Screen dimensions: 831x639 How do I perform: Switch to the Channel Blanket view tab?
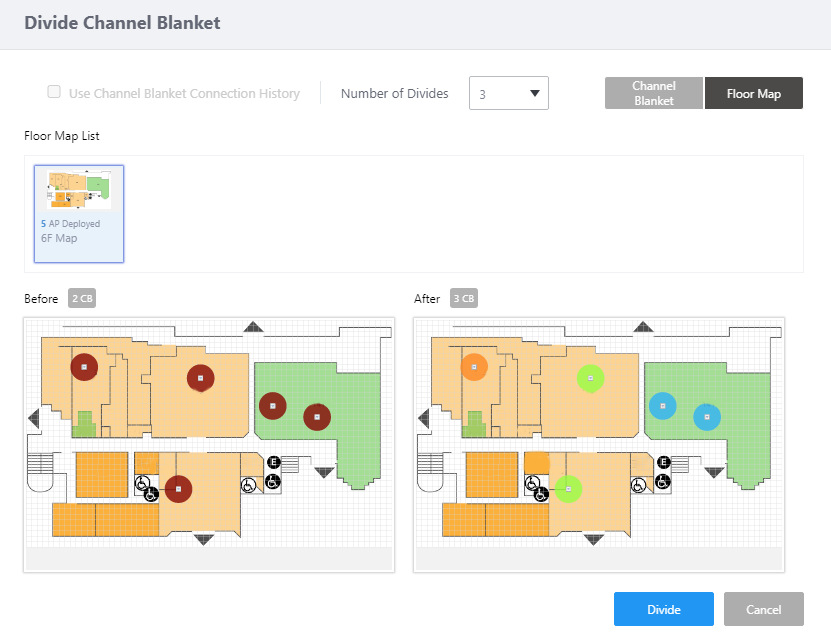653,94
